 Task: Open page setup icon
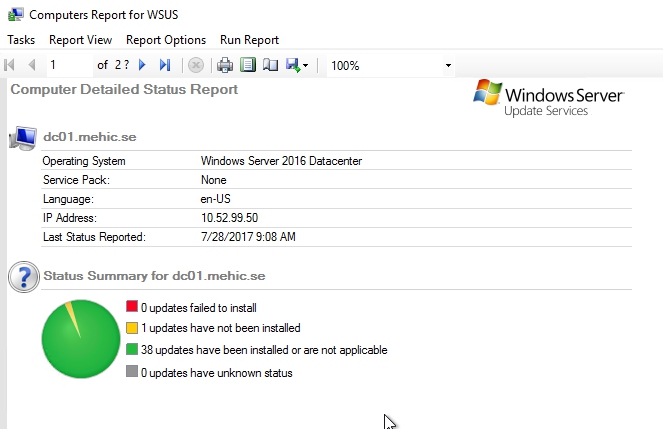(x=268, y=65)
